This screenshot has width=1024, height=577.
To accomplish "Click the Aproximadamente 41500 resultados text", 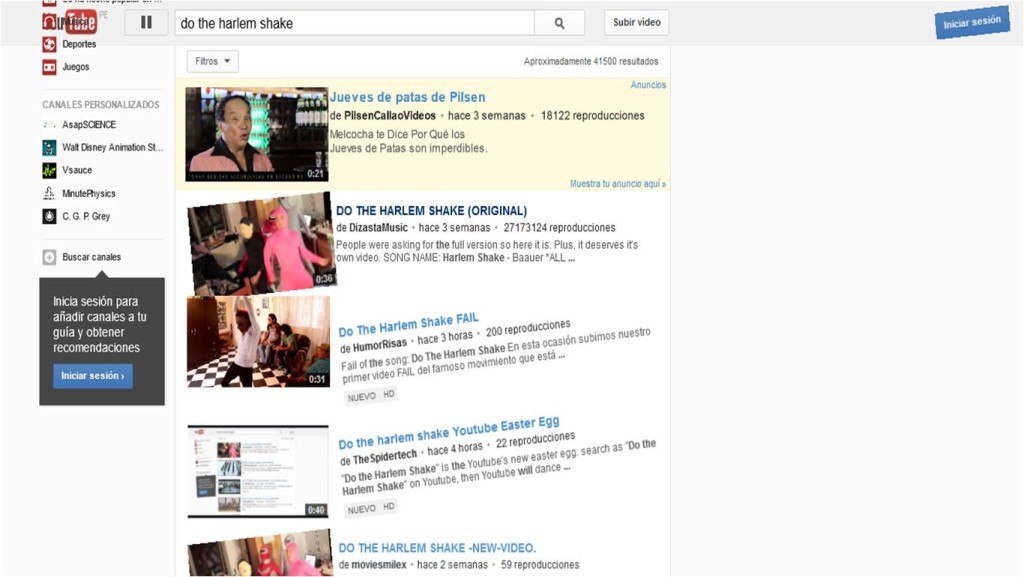I will tap(591, 61).
